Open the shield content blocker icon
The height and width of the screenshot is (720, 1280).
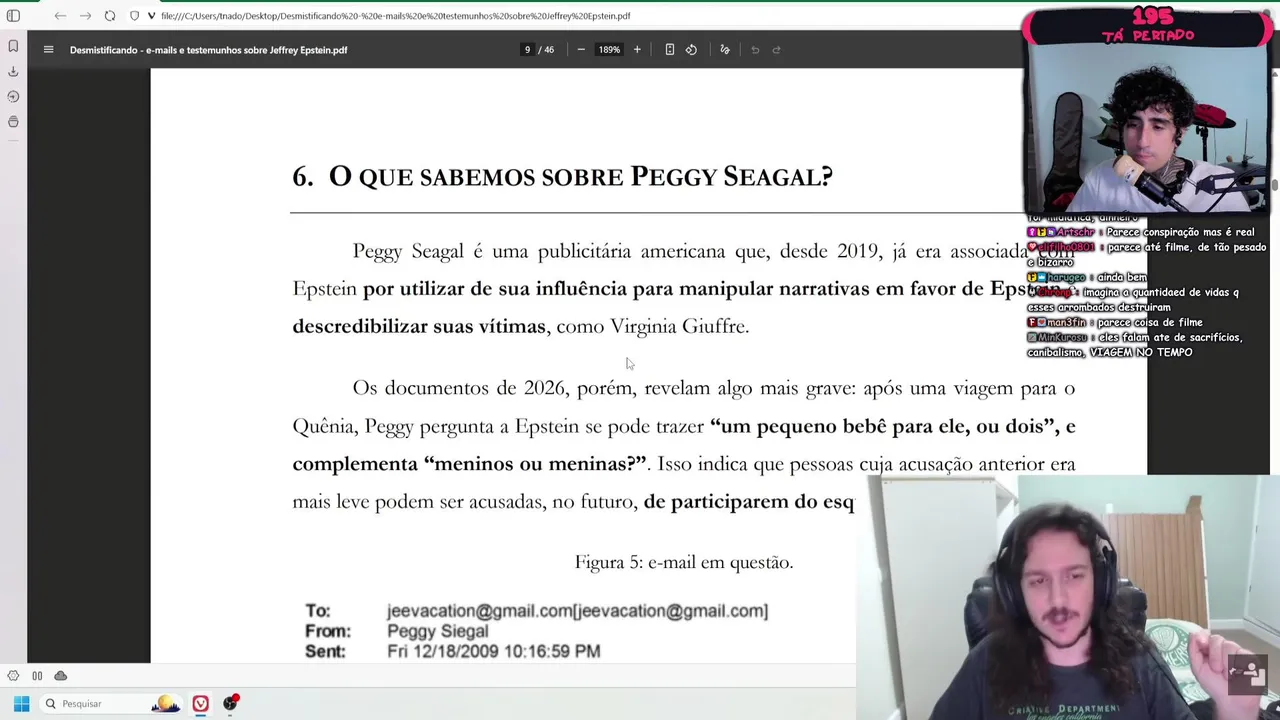135,16
